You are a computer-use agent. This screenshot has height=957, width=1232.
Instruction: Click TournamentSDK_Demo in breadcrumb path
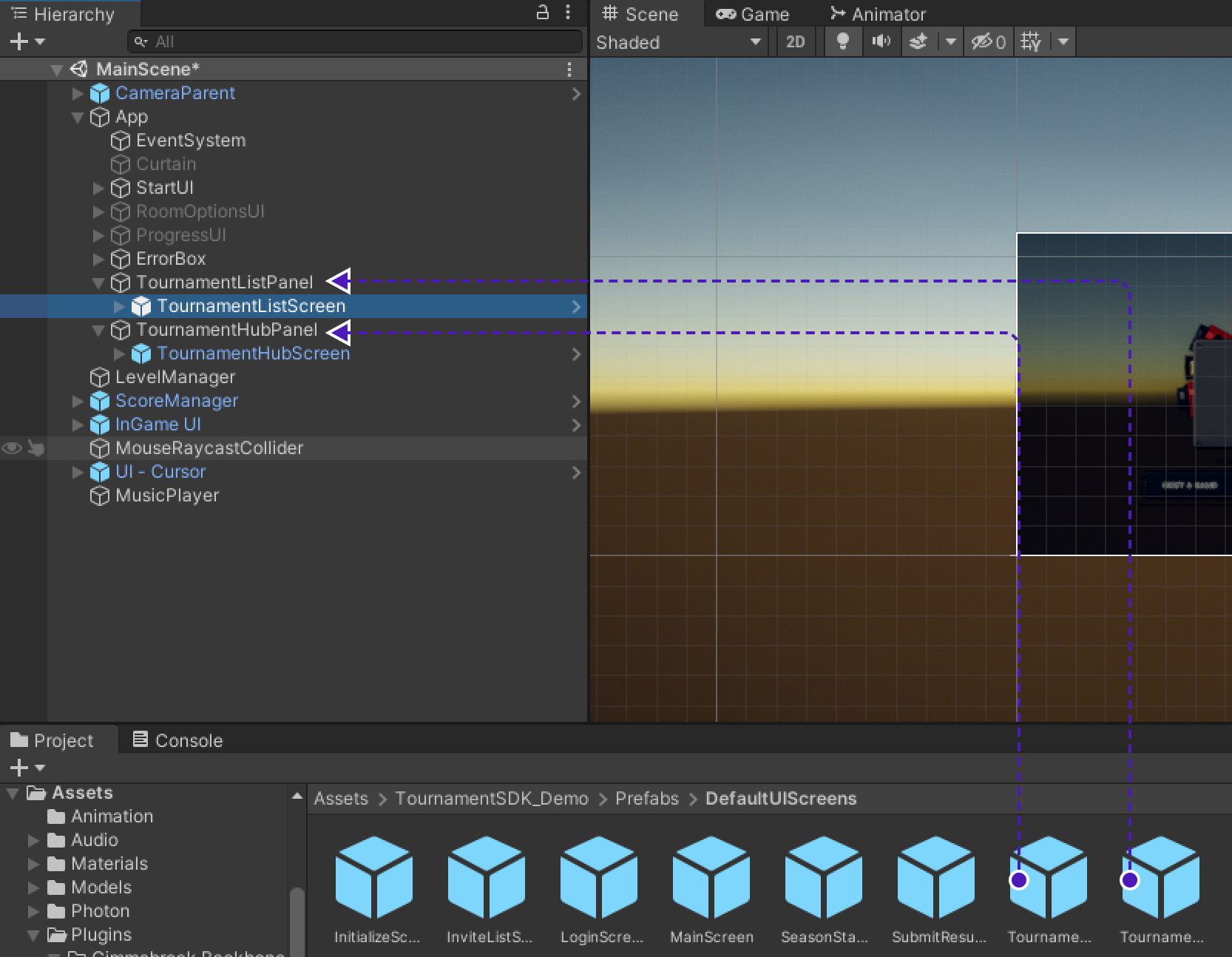tap(491, 799)
